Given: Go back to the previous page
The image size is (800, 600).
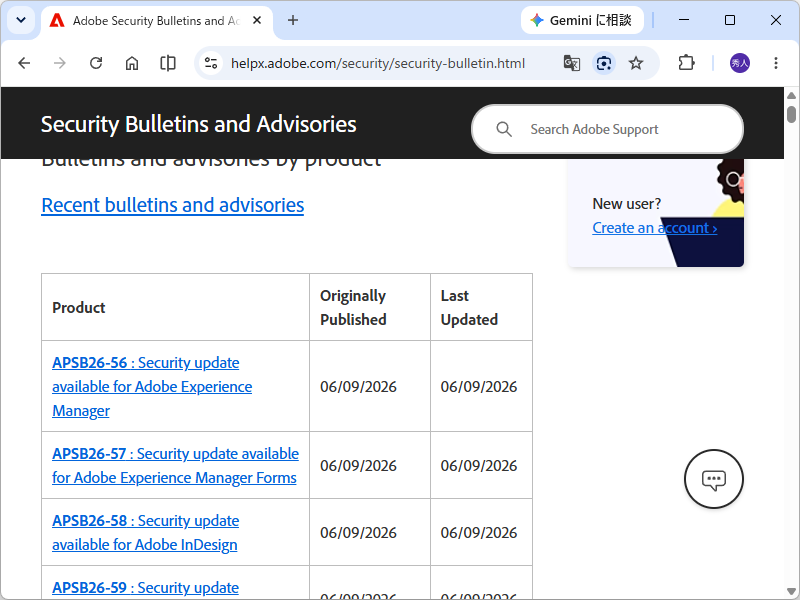Looking at the screenshot, I should (x=24, y=63).
